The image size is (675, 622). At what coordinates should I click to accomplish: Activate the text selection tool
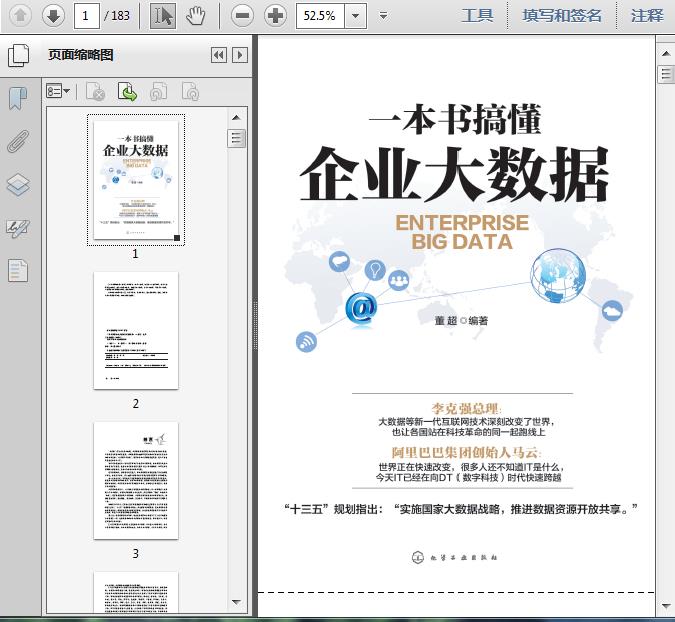[164, 15]
